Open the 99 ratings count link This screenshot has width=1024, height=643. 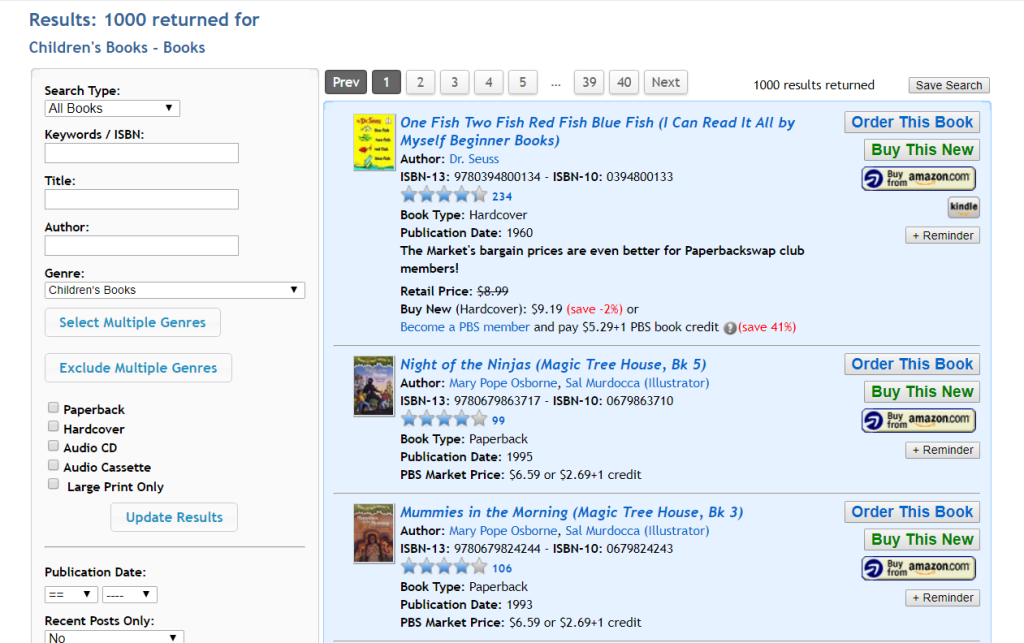[x=498, y=420]
